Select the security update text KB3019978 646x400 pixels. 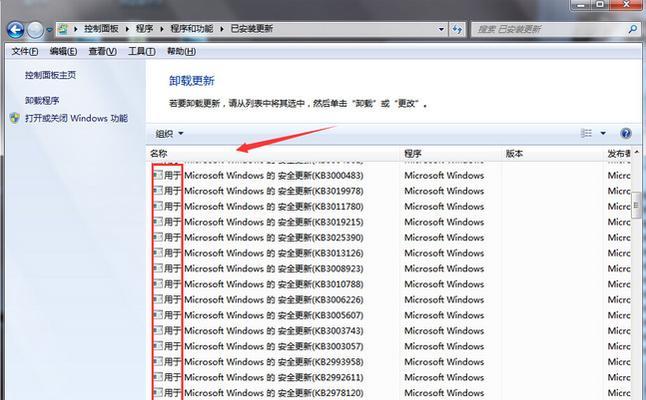(264, 191)
